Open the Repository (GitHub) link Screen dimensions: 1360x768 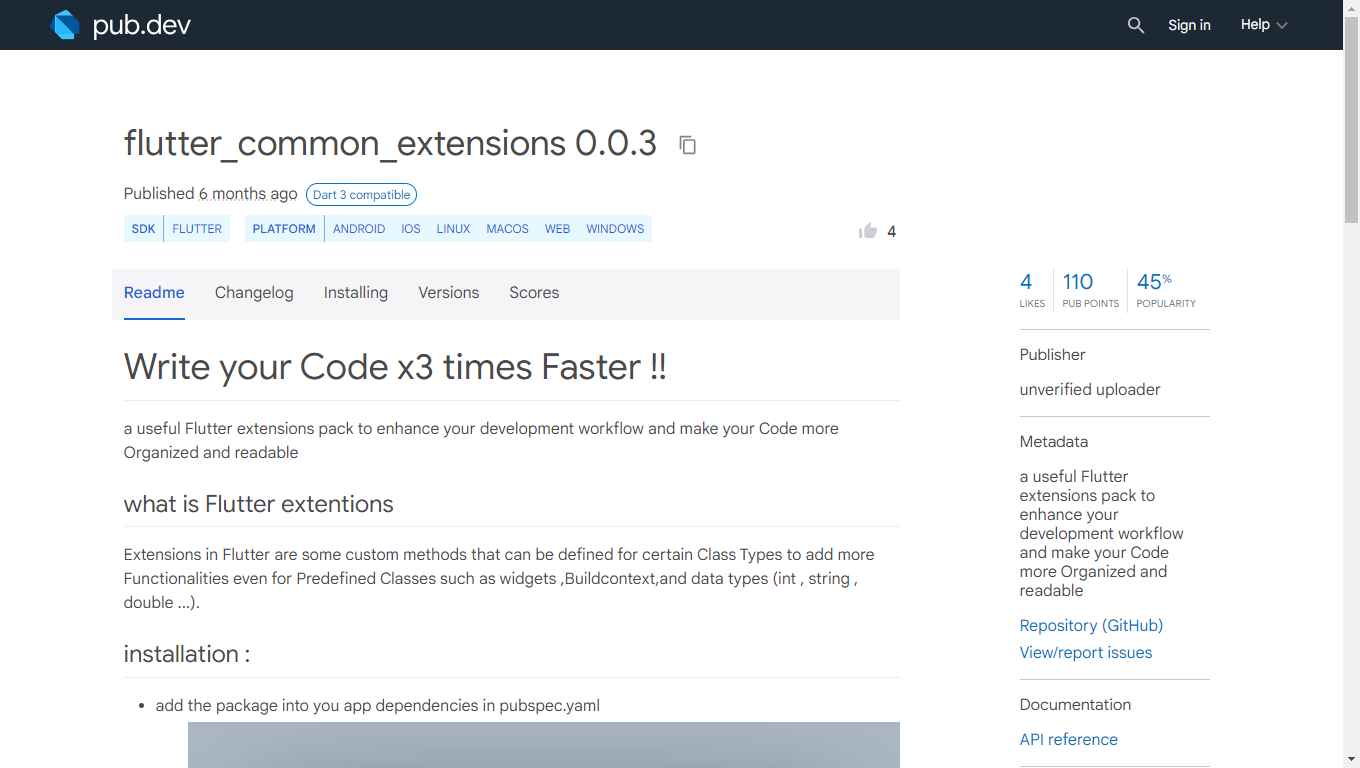(1091, 625)
